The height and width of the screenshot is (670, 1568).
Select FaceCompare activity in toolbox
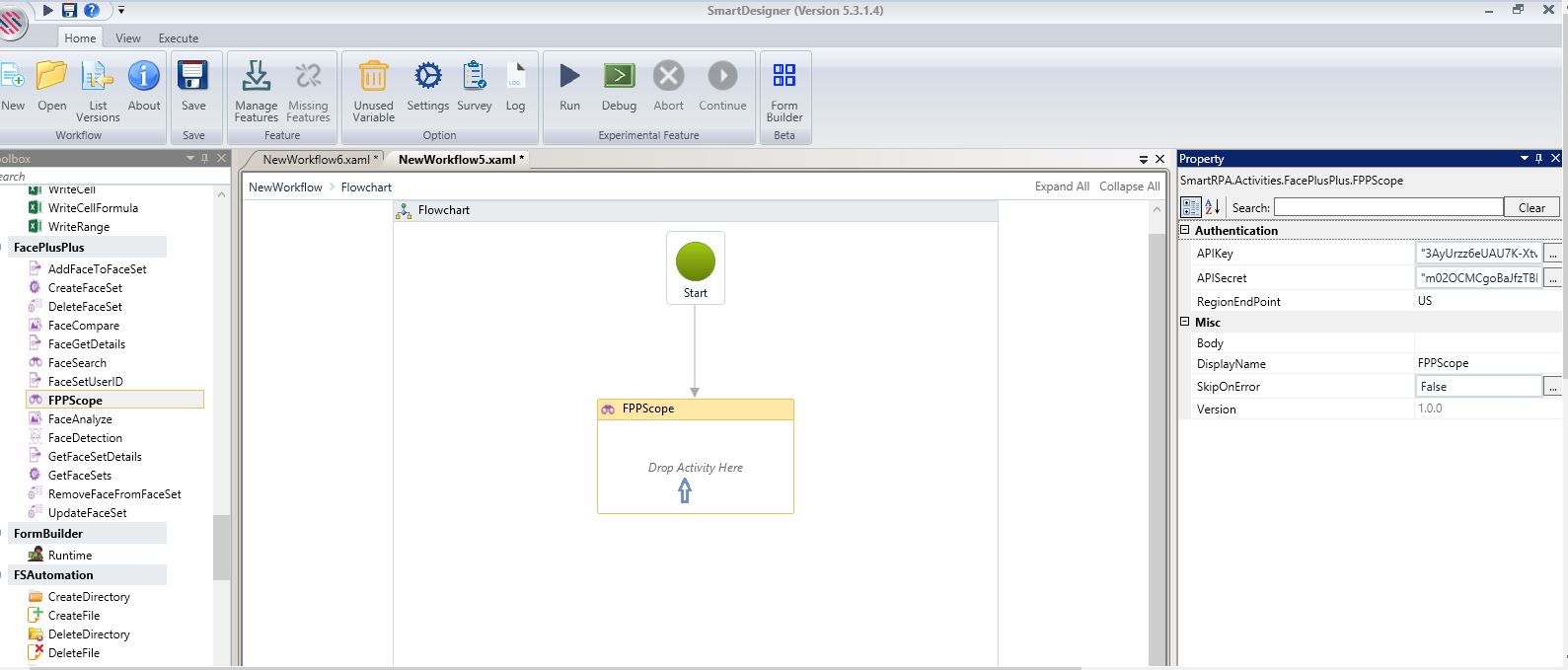point(84,326)
